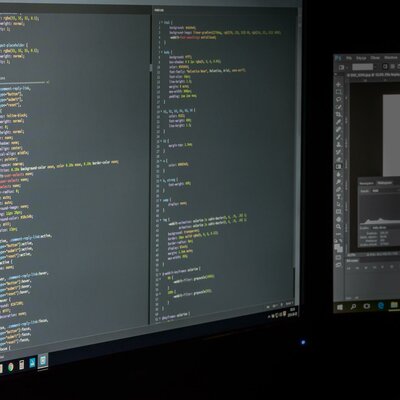Select the Horizontal Type tool
Screen dimensions: 400x400
pos(339,197)
